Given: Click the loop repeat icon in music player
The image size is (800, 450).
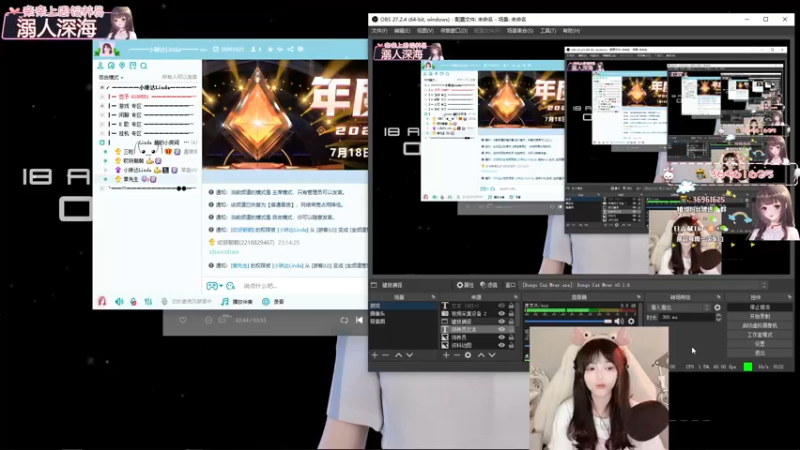Looking at the screenshot, I should [344, 320].
